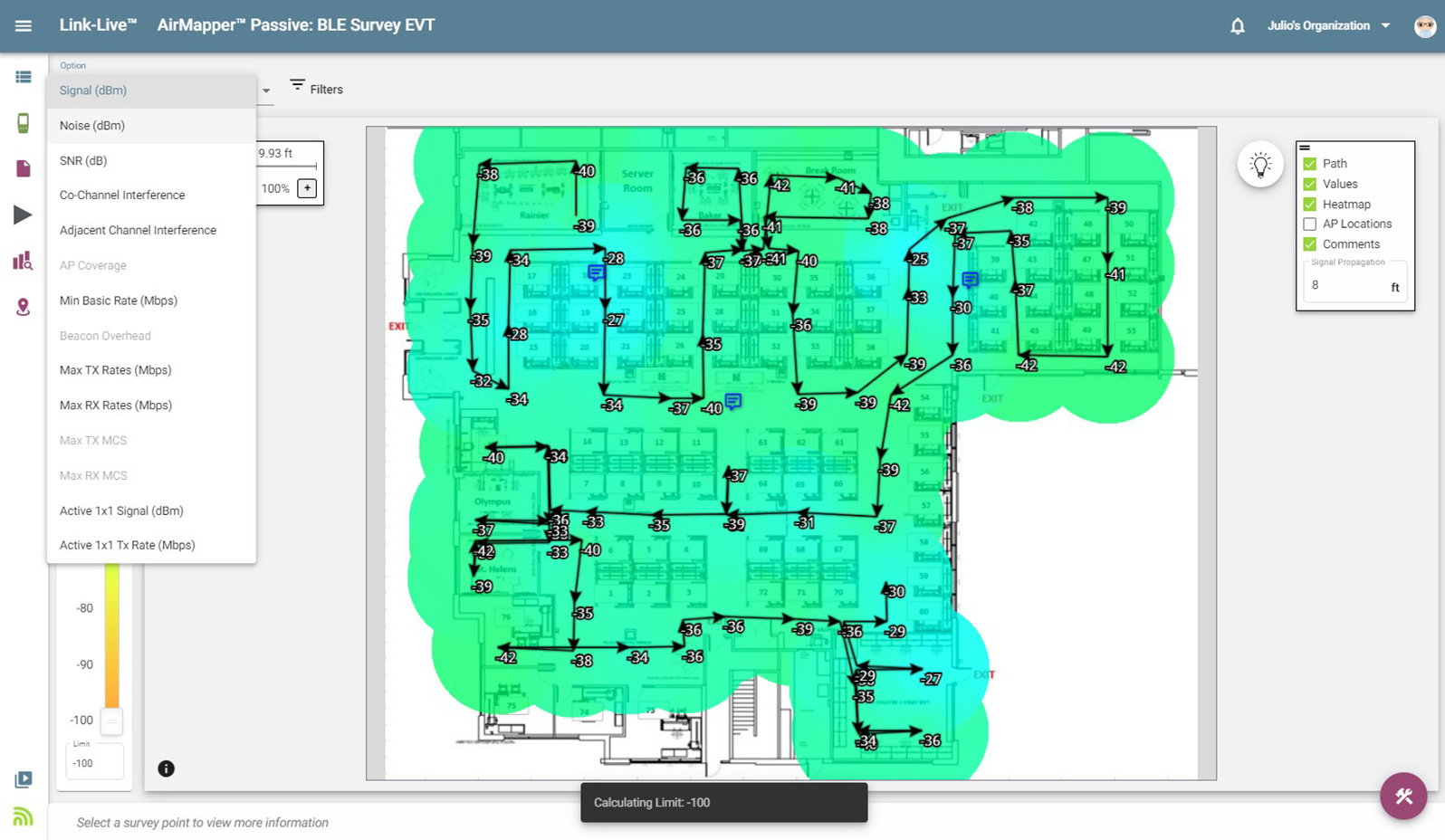Click the user avatar in header
This screenshot has height=840, width=1445.
tap(1424, 26)
